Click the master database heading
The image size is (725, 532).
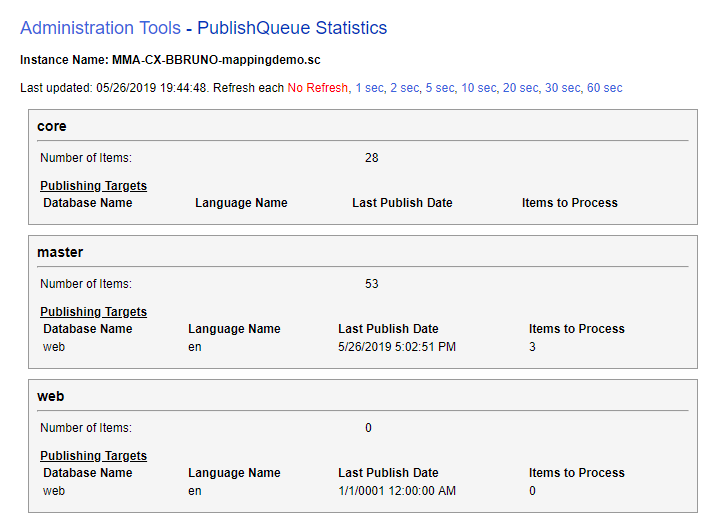(x=60, y=252)
